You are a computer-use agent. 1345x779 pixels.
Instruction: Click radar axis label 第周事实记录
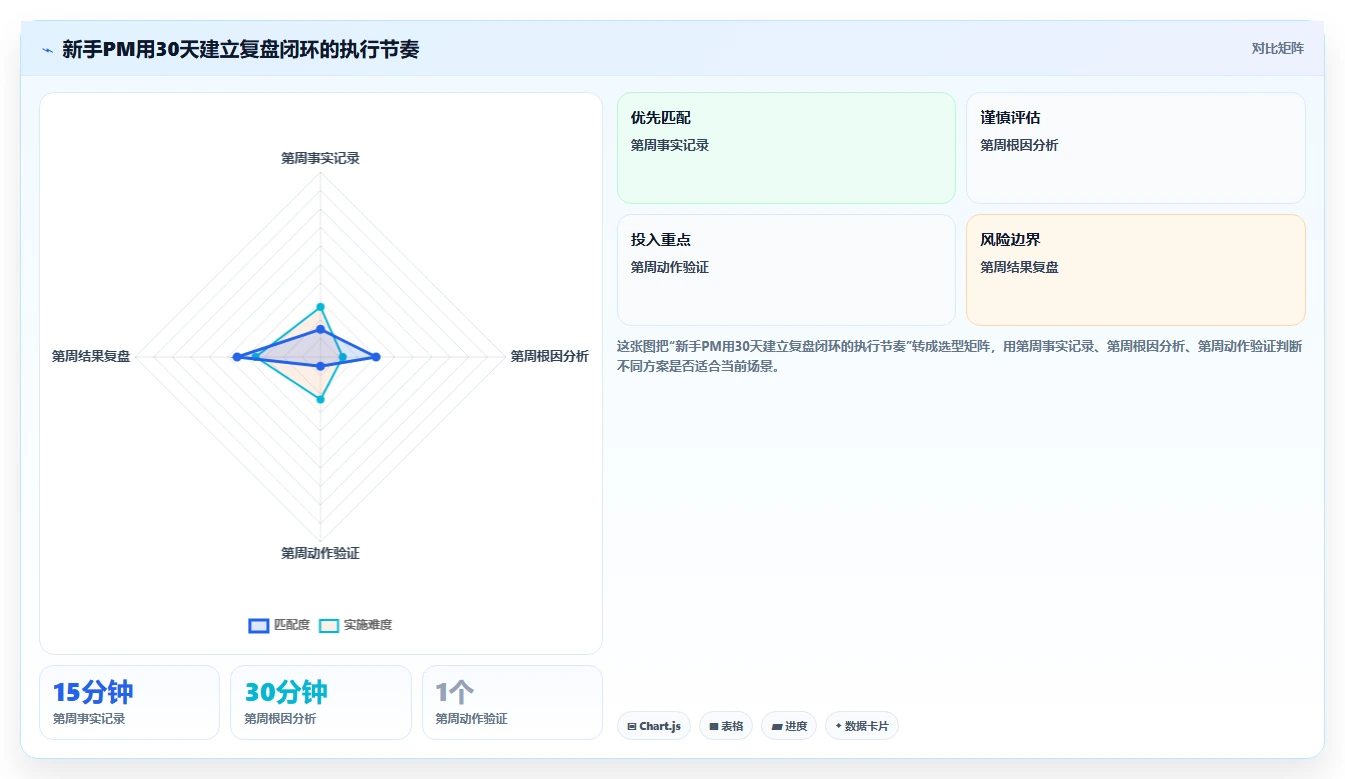point(320,158)
